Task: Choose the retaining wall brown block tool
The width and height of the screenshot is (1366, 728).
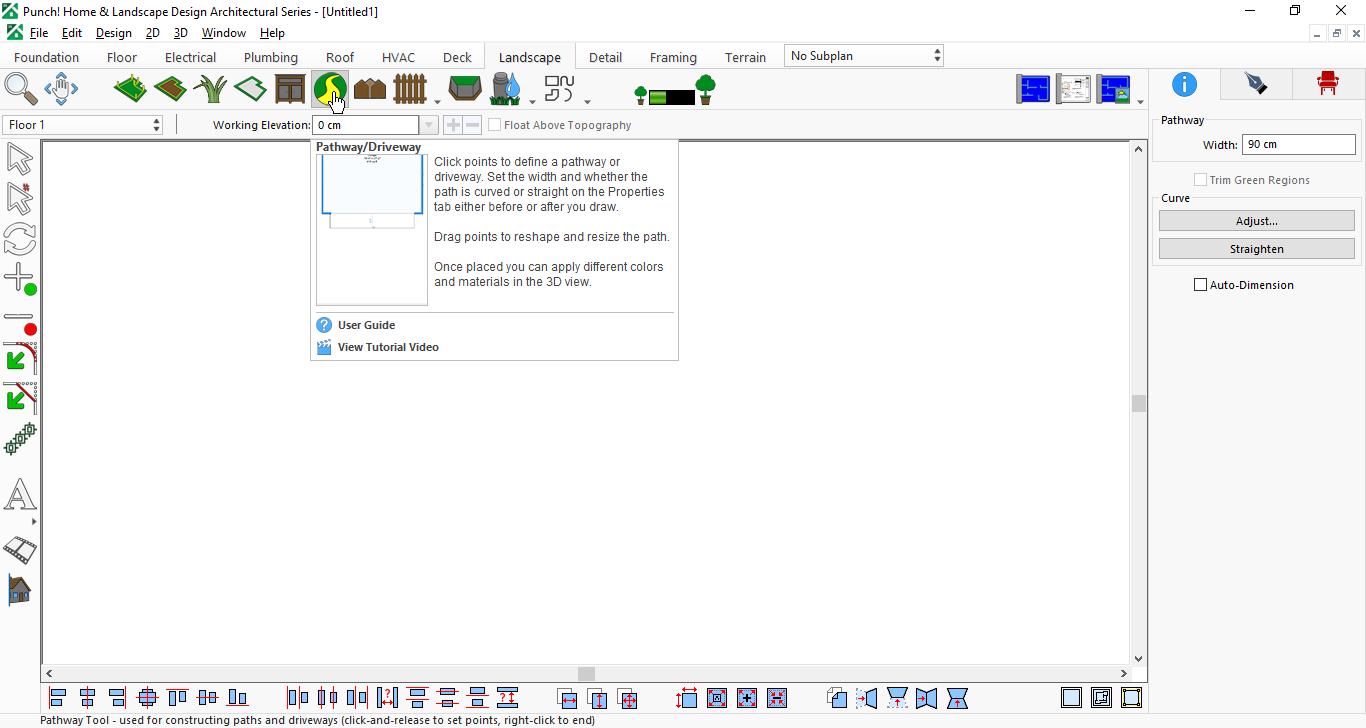Action: point(370,89)
